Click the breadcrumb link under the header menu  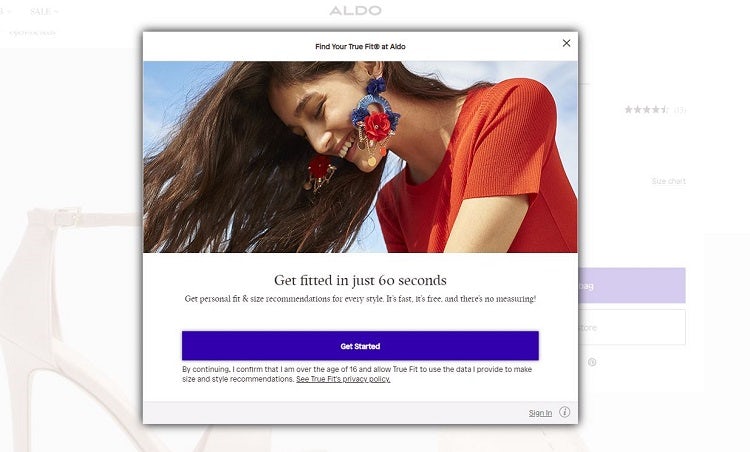32,33
